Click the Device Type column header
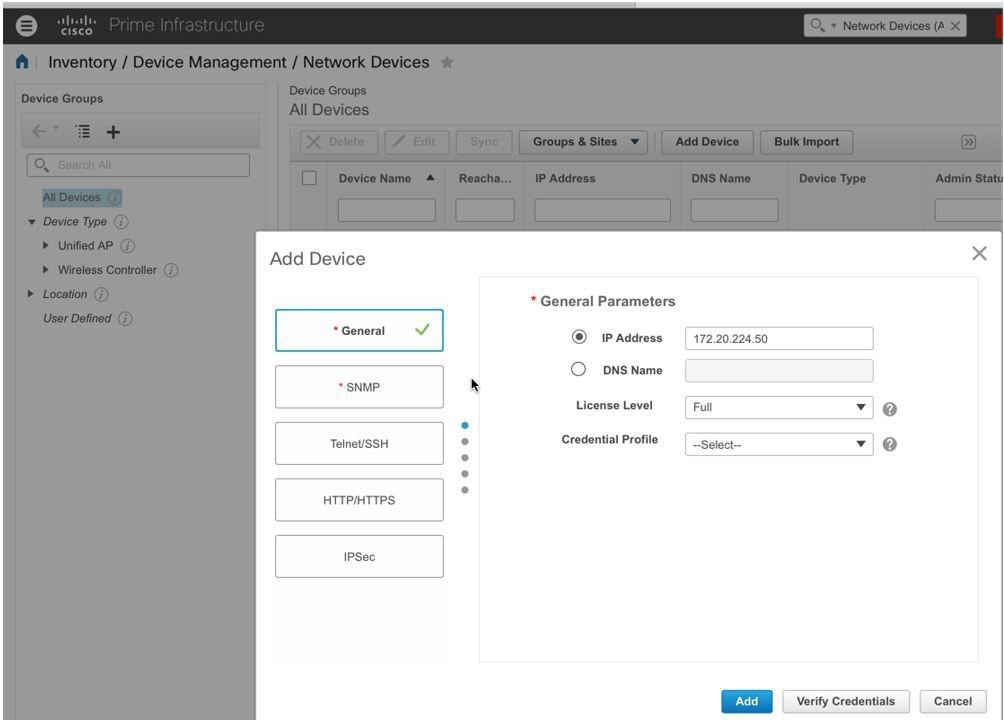Screen dimensions: 1004x720 pyautogui.click(x=832, y=179)
